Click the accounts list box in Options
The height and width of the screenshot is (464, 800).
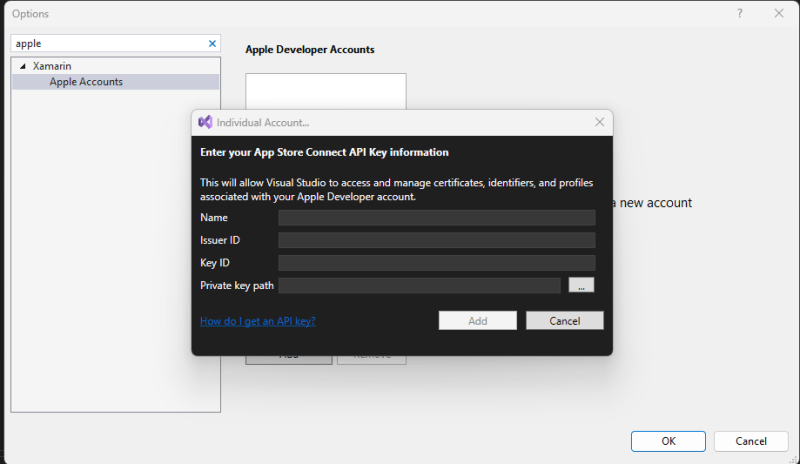[x=326, y=92]
